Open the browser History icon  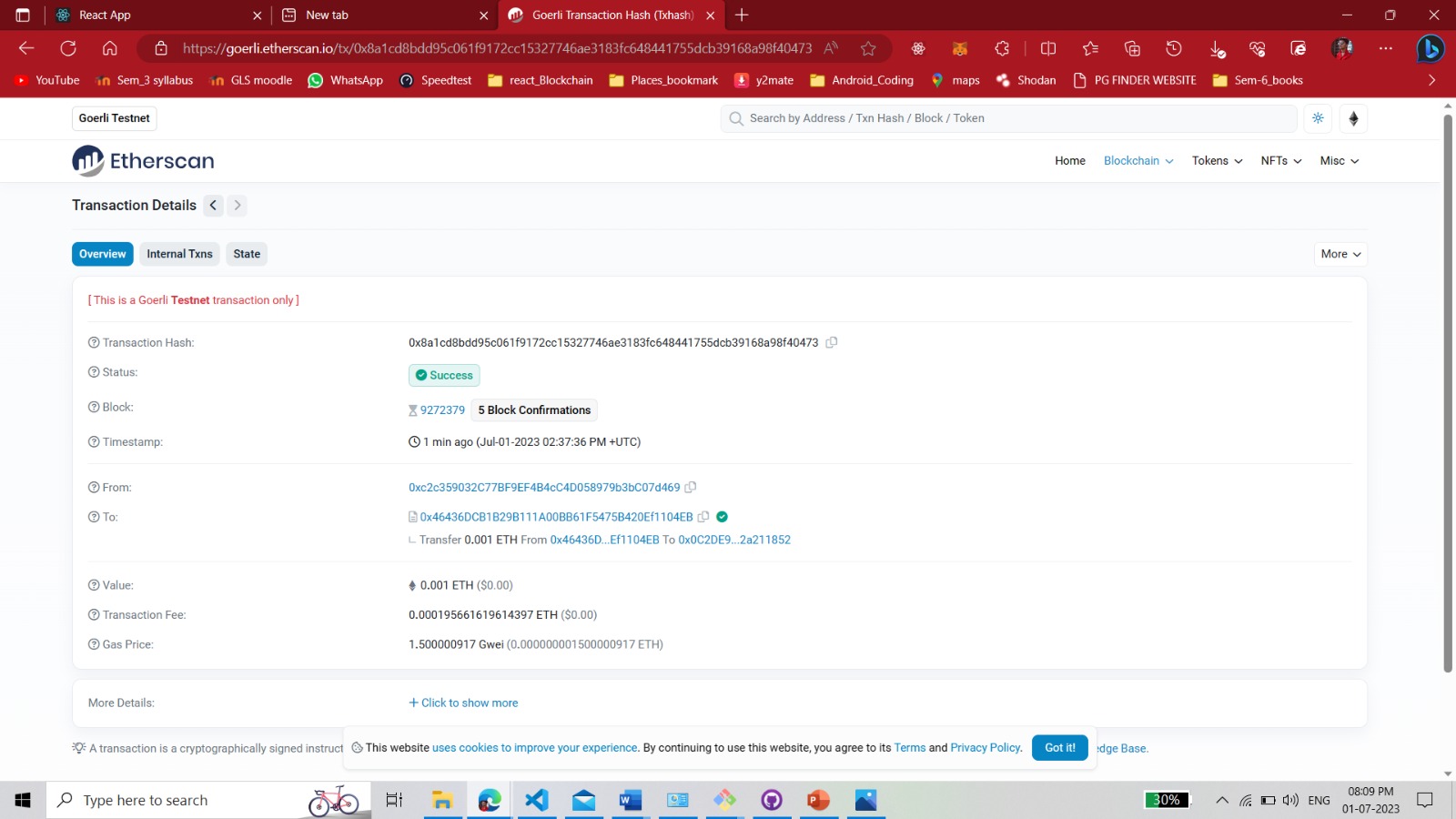(x=1173, y=48)
